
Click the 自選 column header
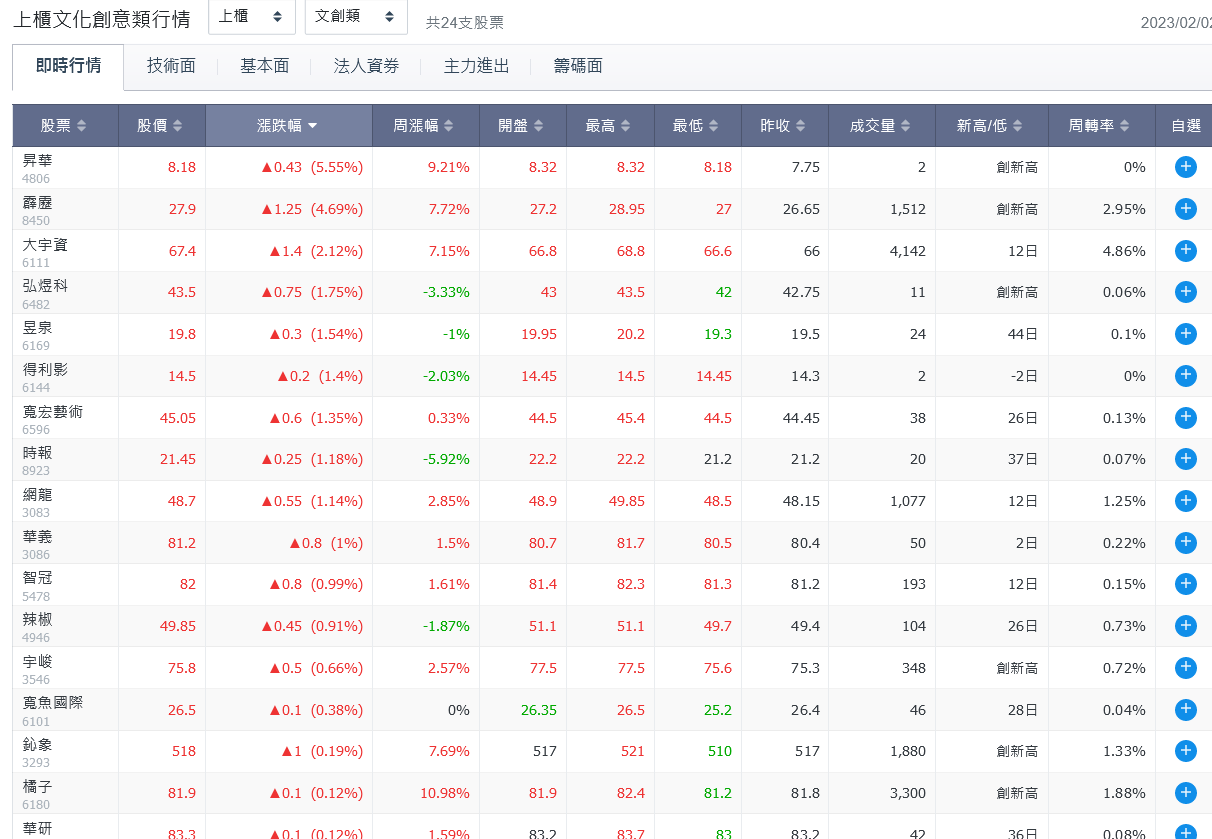pos(1185,126)
